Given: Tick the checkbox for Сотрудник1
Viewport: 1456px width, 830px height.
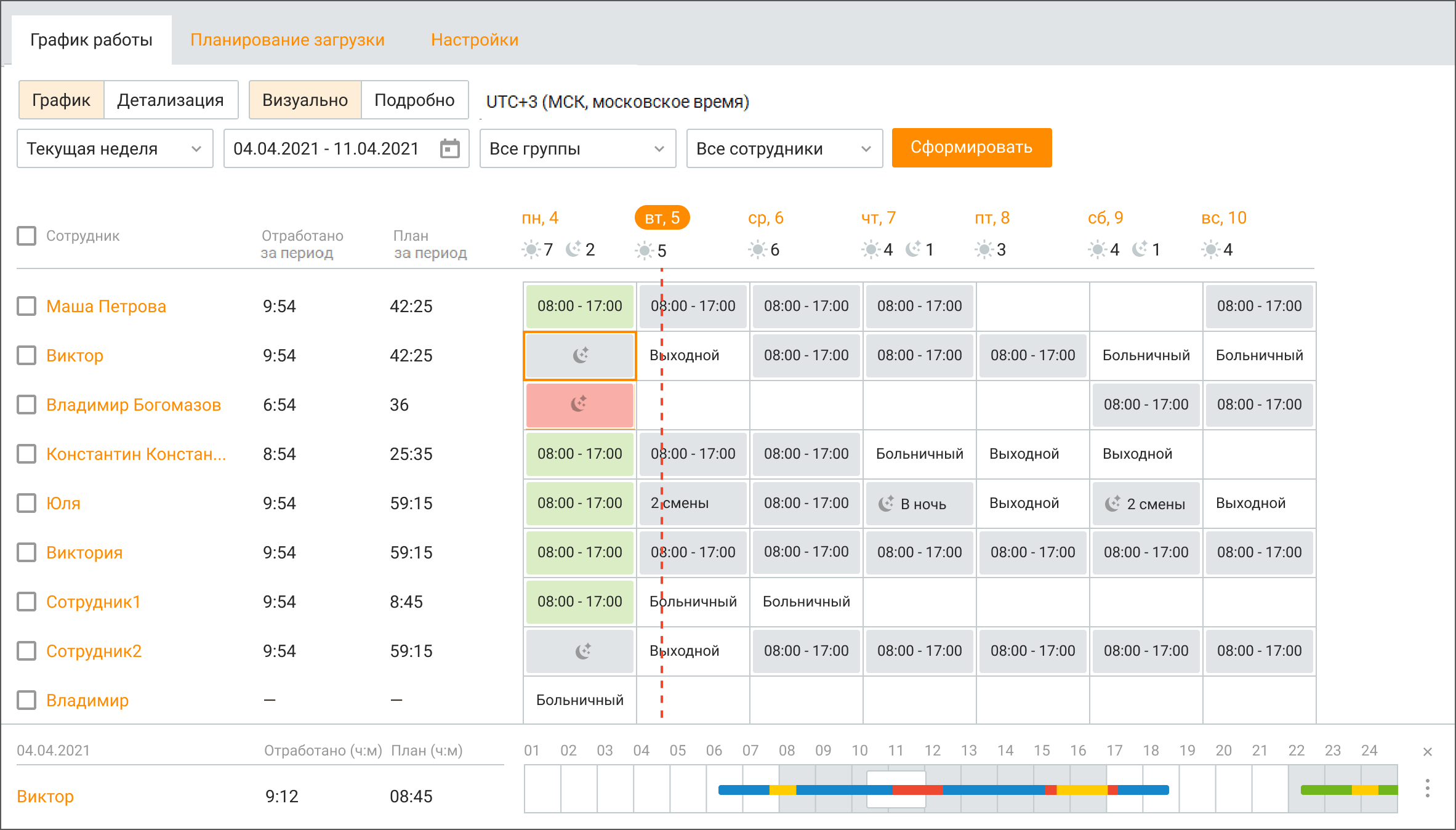Looking at the screenshot, I should 26,602.
